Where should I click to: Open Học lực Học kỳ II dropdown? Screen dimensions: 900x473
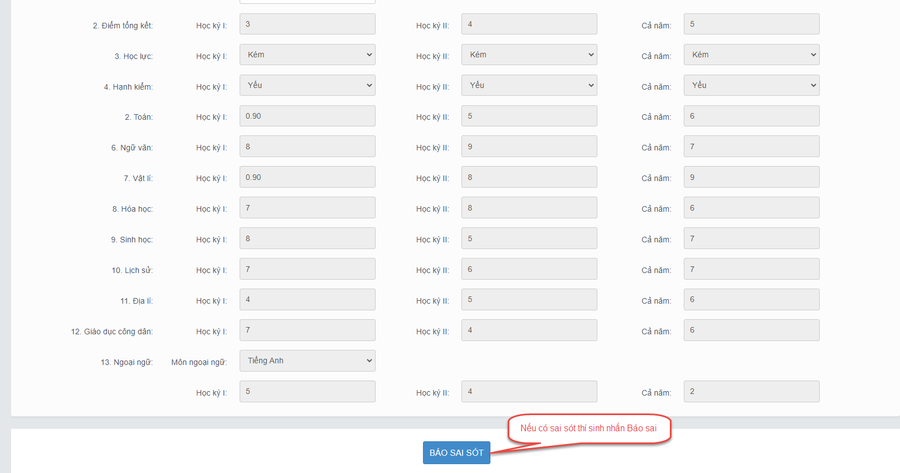point(529,55)
